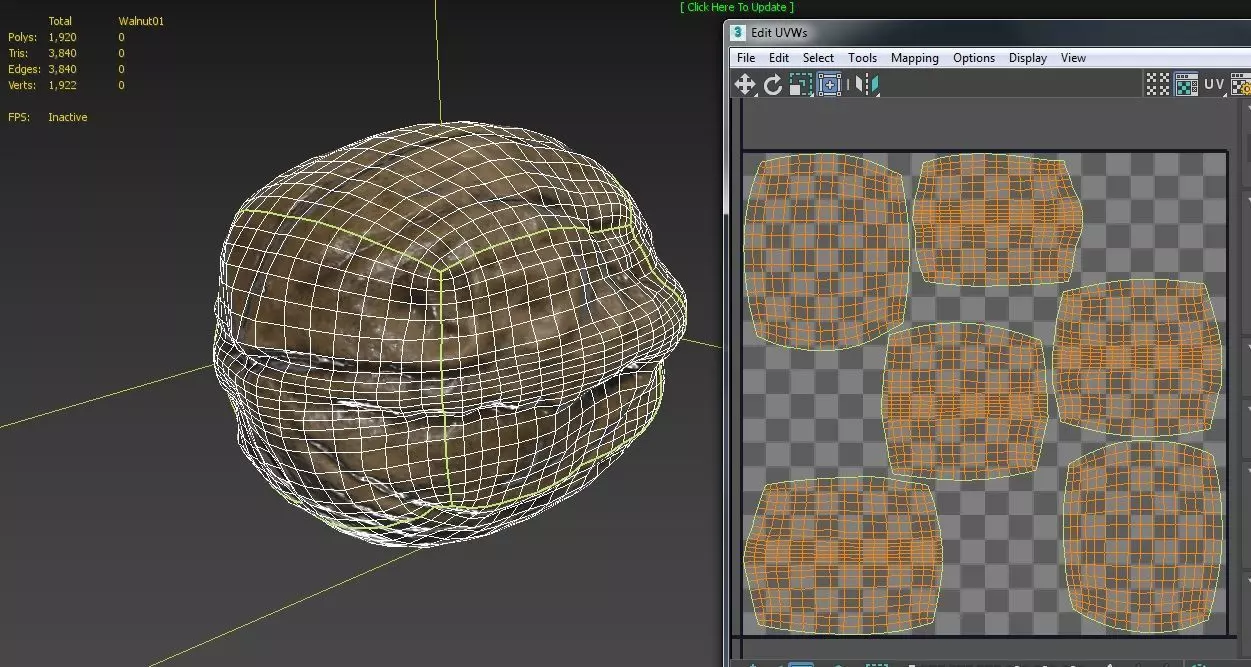Open the Edit menu
This screenshot has height=667, width=1251.
[x=779, y=58]
